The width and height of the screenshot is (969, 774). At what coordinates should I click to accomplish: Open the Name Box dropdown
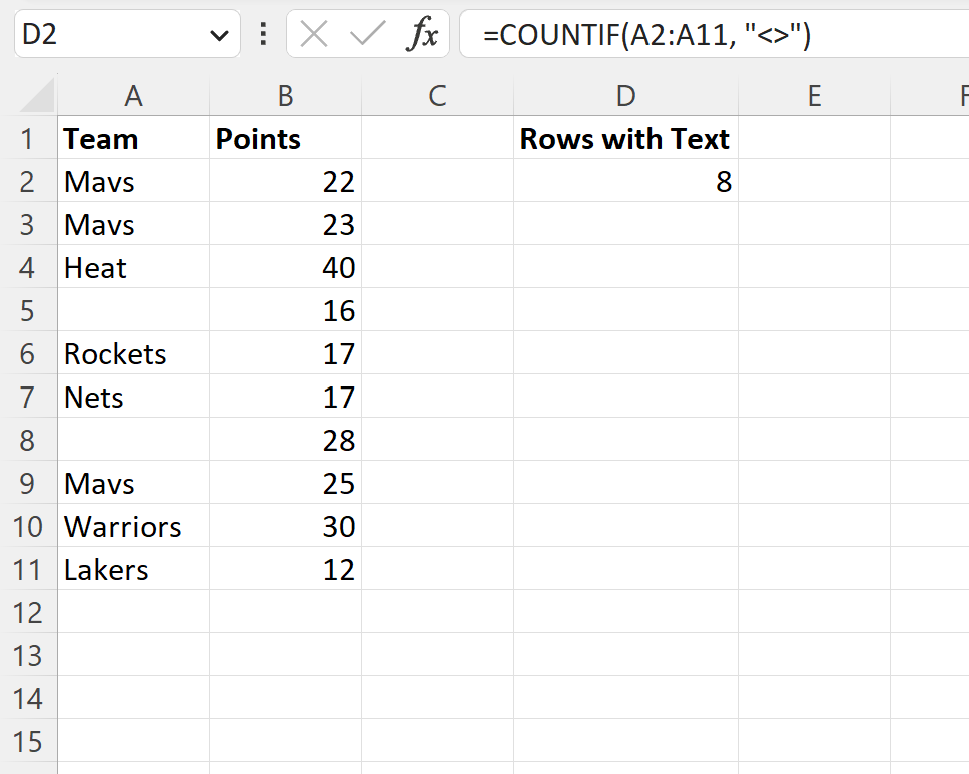click(x=222, y=33)
